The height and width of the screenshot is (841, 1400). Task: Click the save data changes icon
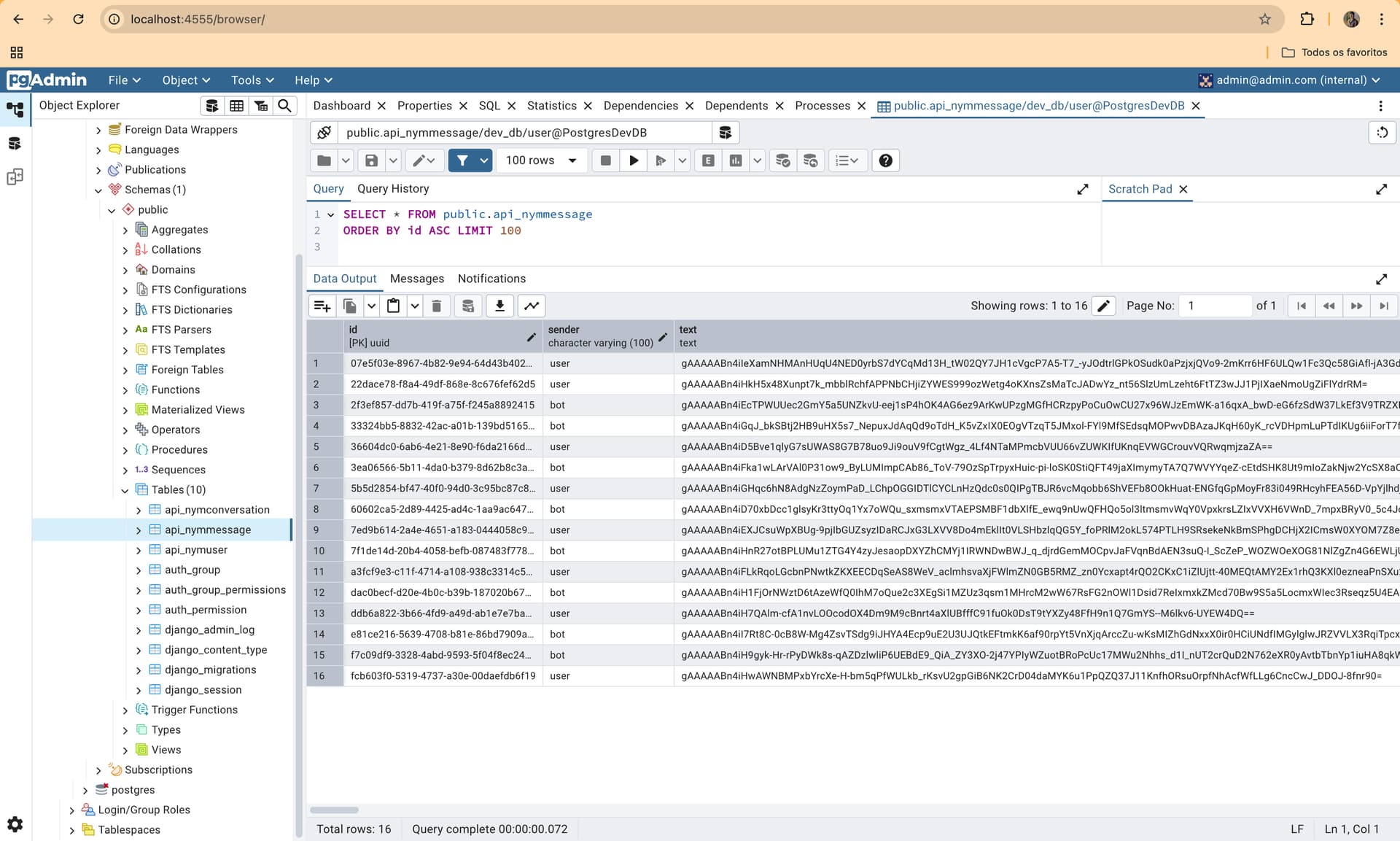468,306
